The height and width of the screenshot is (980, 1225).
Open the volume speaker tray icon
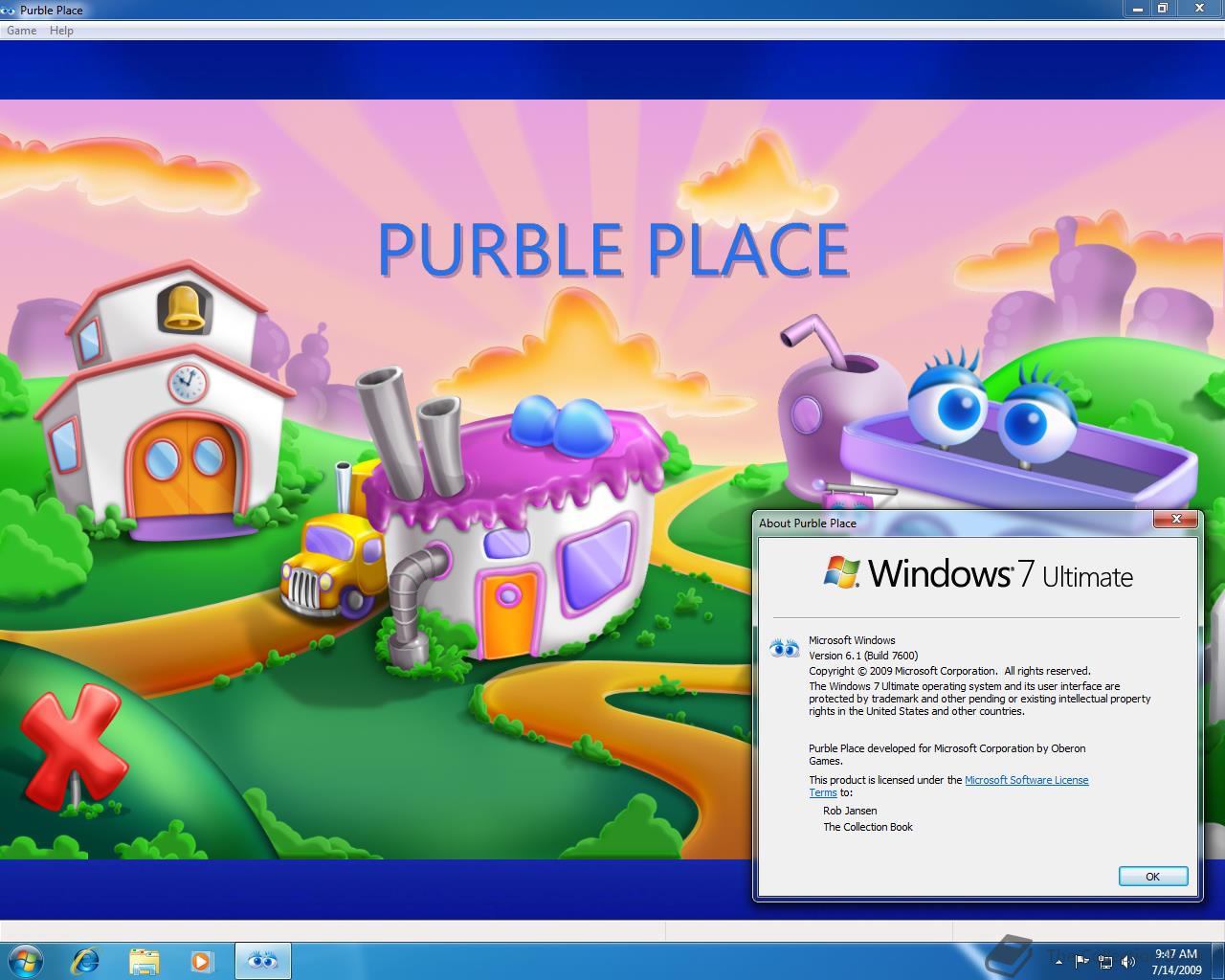pos(1128,961)
